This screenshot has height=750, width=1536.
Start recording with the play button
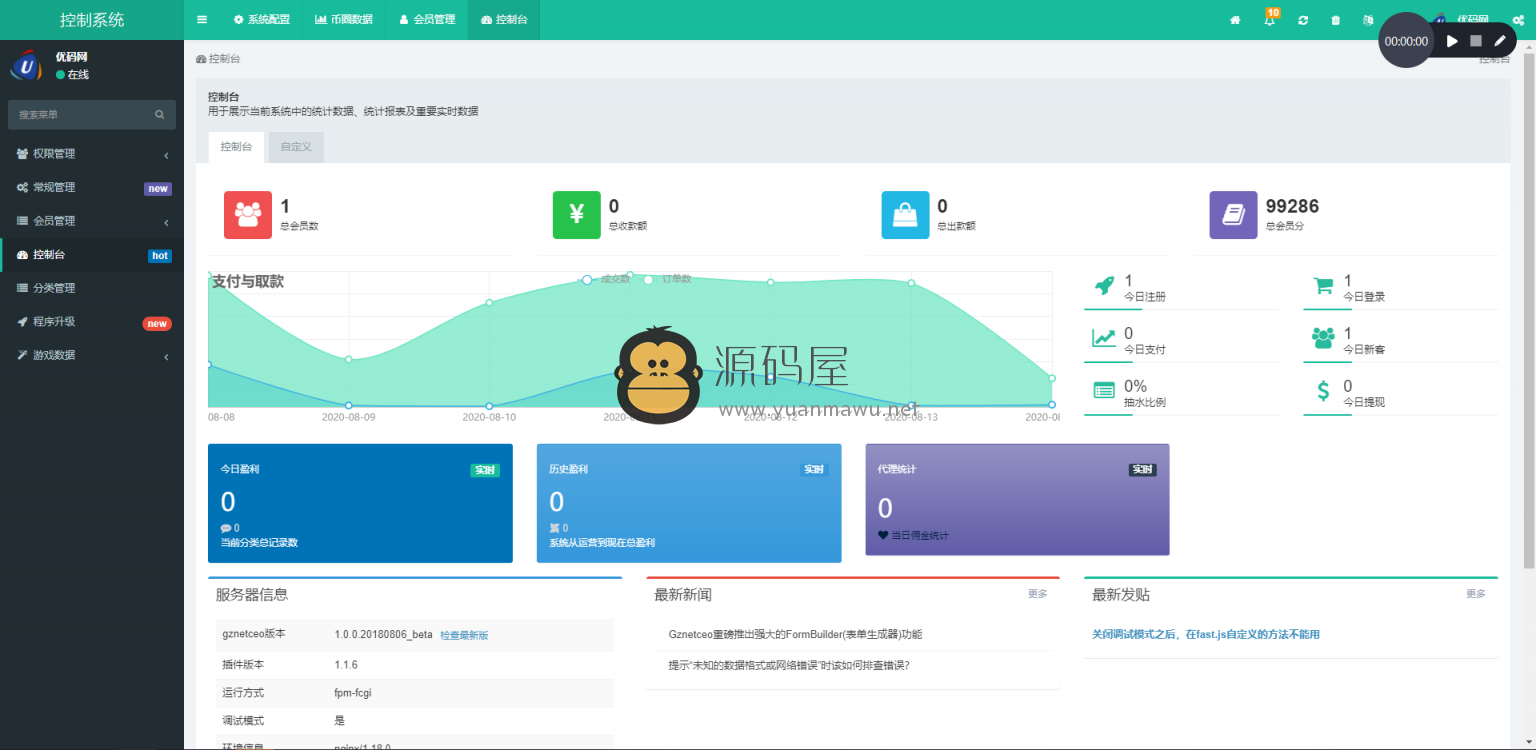click(x=1452, y=41)
